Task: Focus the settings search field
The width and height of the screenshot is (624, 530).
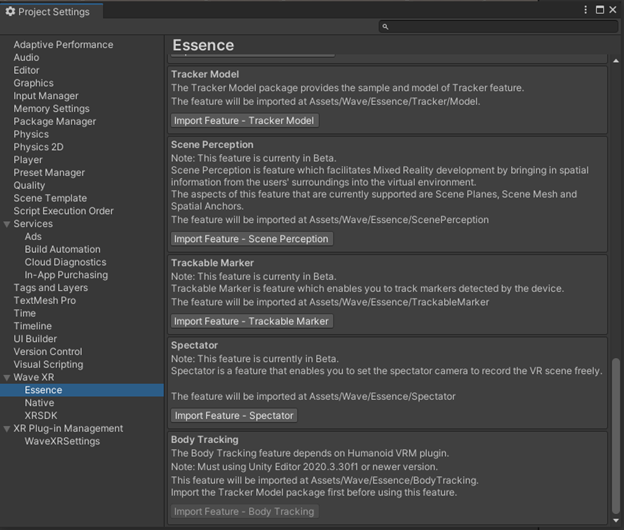Action: (500, 27)
